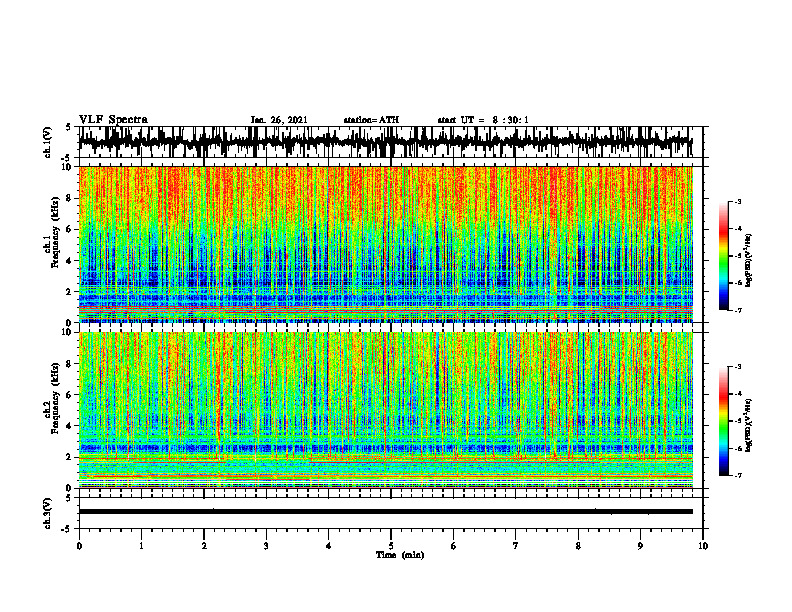
Task: Click the ch.1 voltage waveform trace
Action: tap(385, 142)
